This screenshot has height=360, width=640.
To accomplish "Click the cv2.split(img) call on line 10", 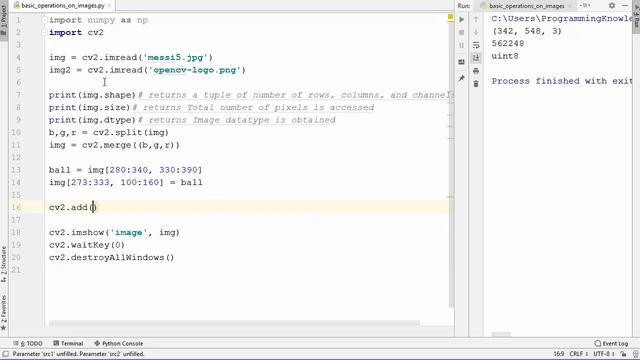I will pyautogui.click(x=131, y=133).
